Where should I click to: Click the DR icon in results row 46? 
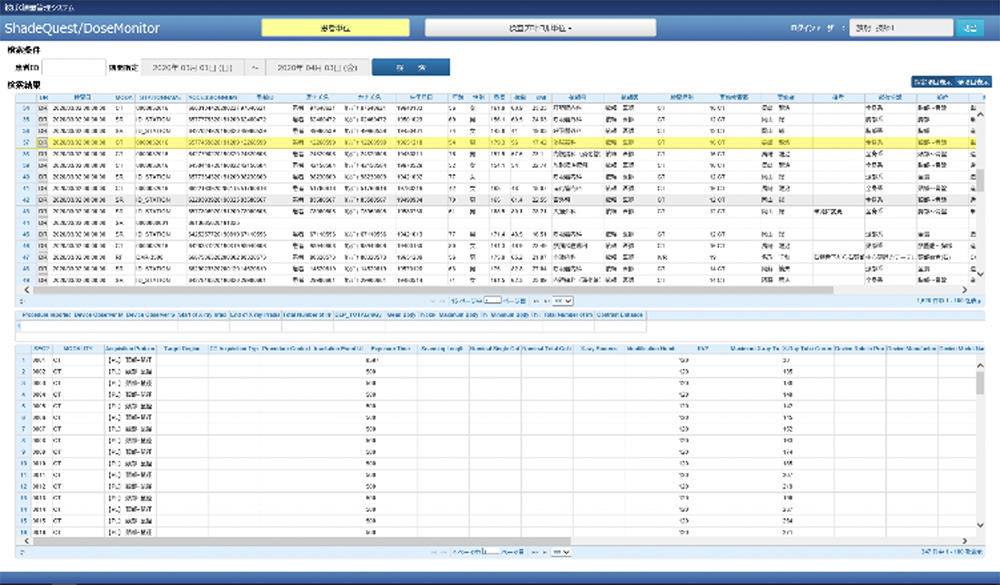pos(43,246)
